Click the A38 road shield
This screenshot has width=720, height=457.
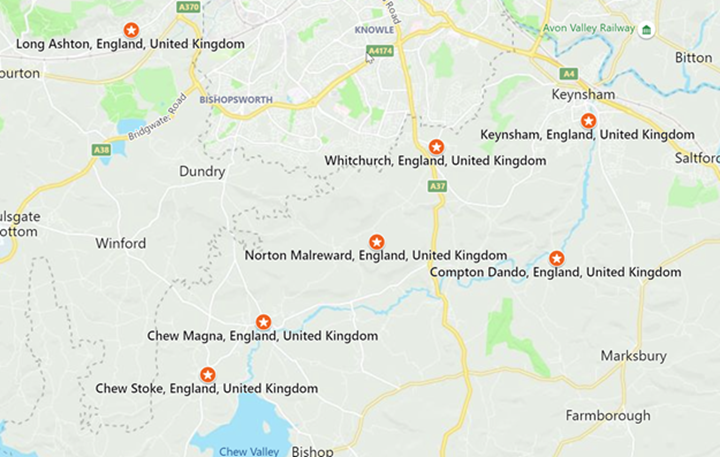tap(101, 150)
